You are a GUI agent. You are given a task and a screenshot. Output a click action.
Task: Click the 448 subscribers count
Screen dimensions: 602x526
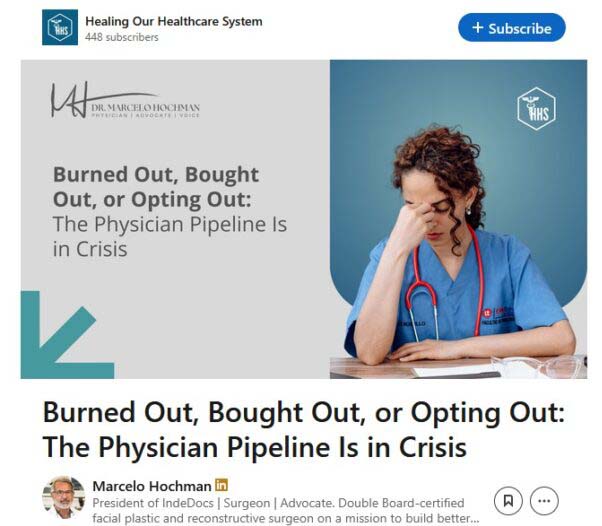pyautogui.click(x=122, y=37)
